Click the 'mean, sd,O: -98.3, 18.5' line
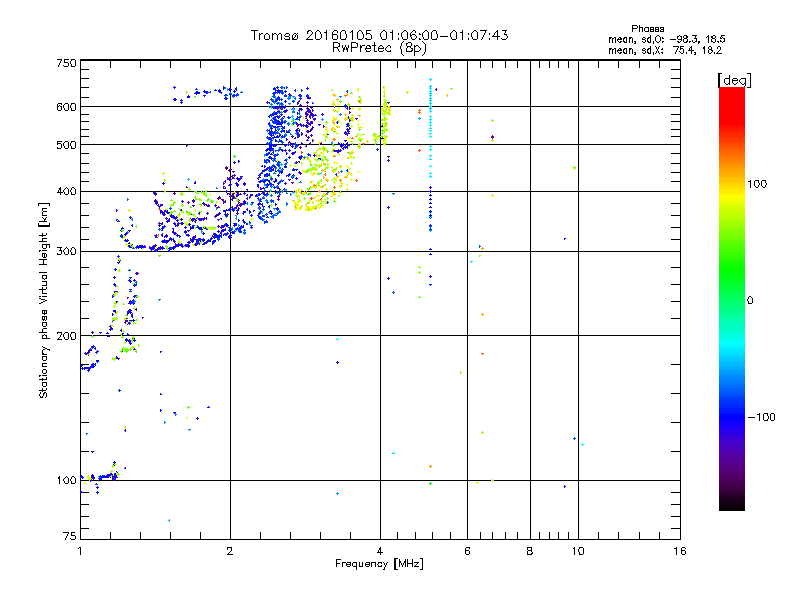 [x=666, y=39]
